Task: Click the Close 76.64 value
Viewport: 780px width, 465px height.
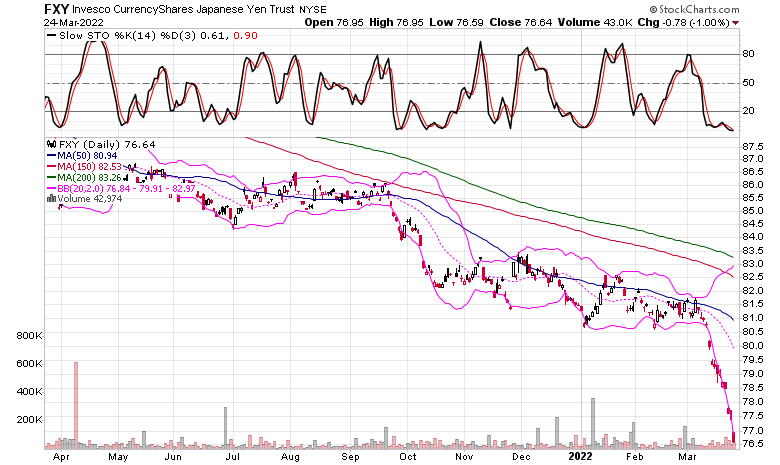Action: coord(520,22)
